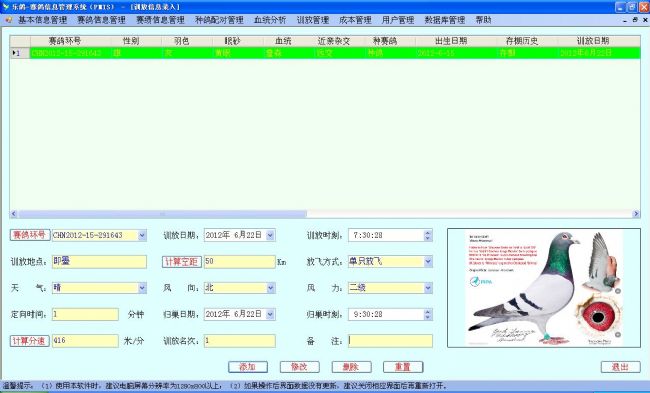650x393 pixels.
Task: Open the 训放日期 date picker
Action: click(270, 235)
